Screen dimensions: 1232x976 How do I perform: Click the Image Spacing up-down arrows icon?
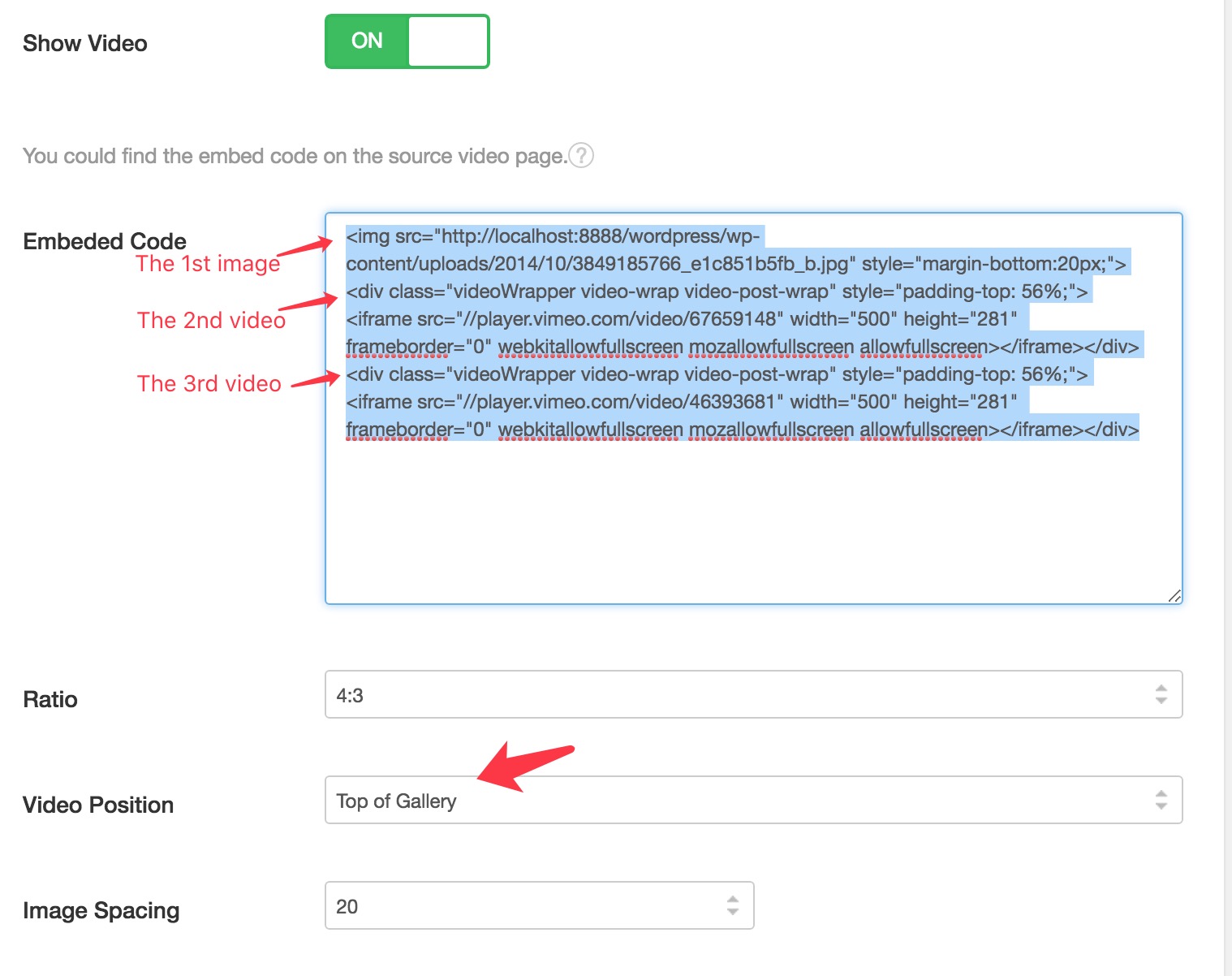733,905
